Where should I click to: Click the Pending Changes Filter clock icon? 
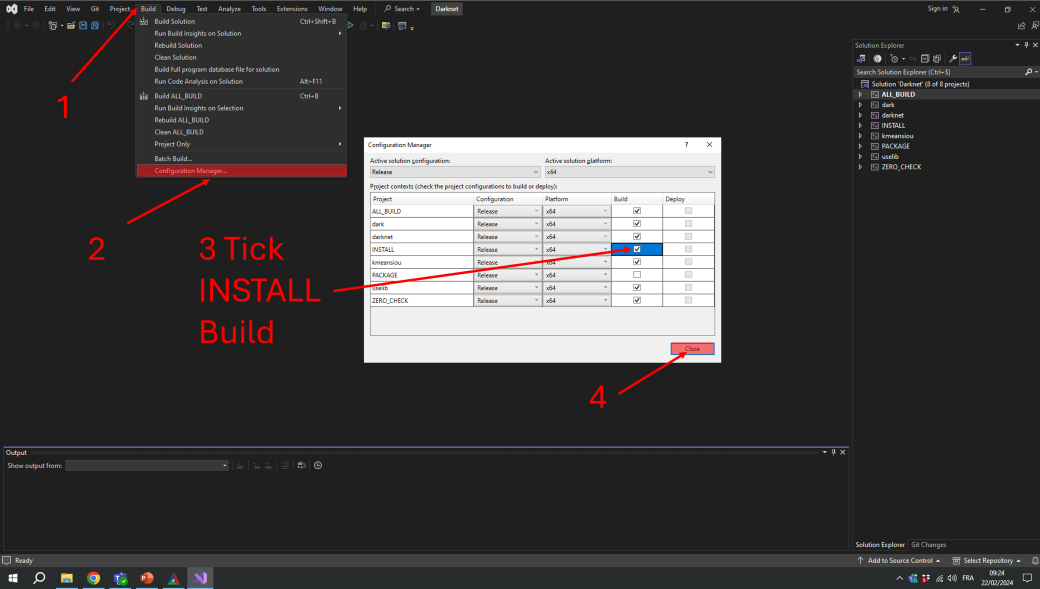[x=894, y=58]
